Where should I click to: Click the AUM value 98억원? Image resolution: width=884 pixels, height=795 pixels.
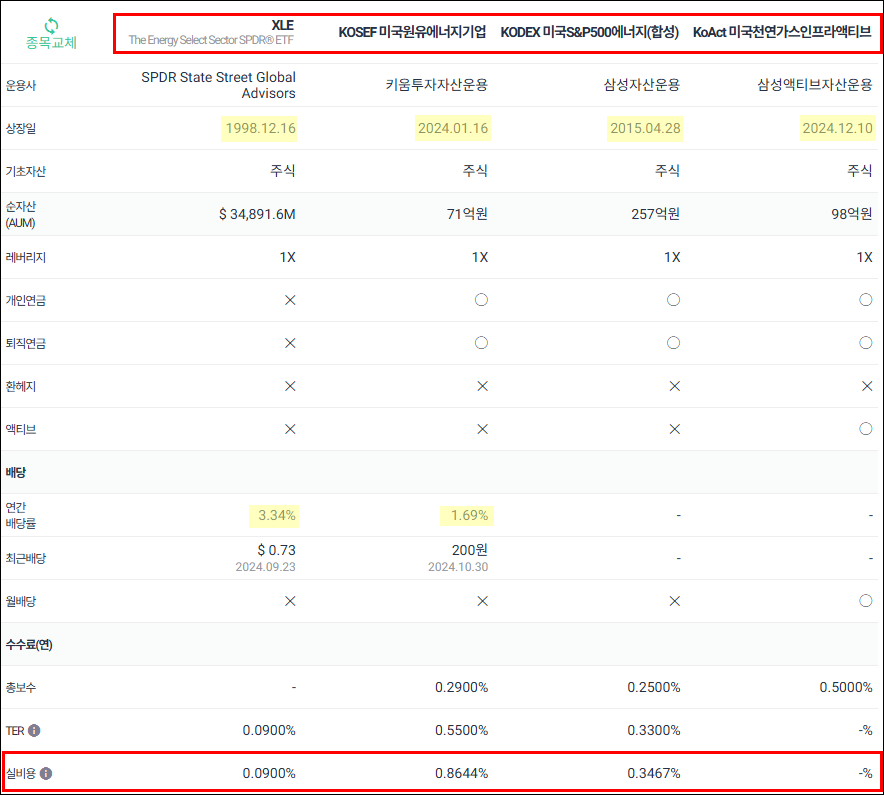[x=851, y=214]
